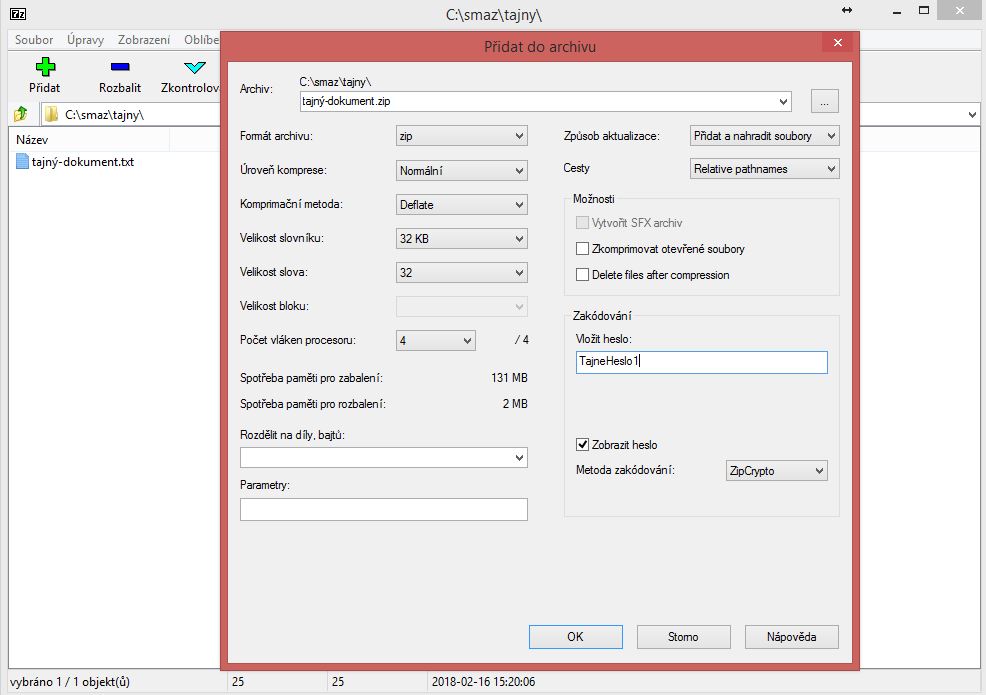Screen dimensions: 986x695
Task: Select the tajný-dokument.txt file
Action: [x=82, y=162]
